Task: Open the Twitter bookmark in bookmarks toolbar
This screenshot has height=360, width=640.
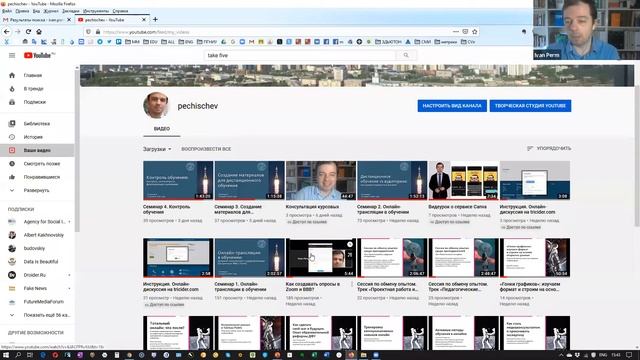Action: tap(109, 42)
